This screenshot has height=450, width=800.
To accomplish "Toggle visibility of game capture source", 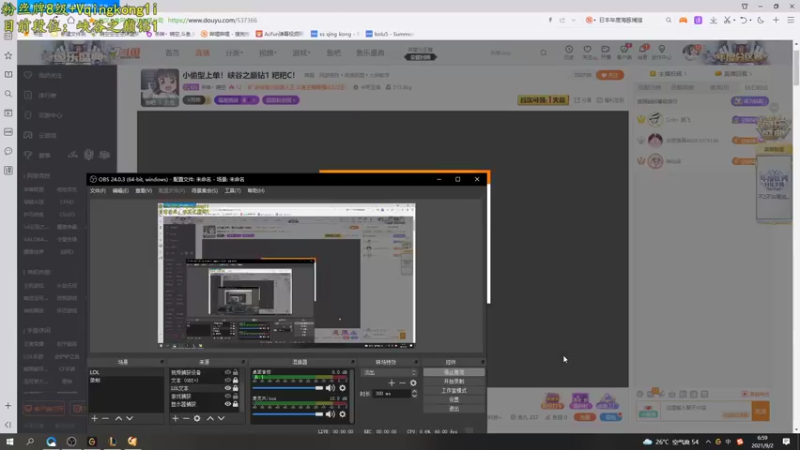I will pyautogui.click(x=228, y=396).
